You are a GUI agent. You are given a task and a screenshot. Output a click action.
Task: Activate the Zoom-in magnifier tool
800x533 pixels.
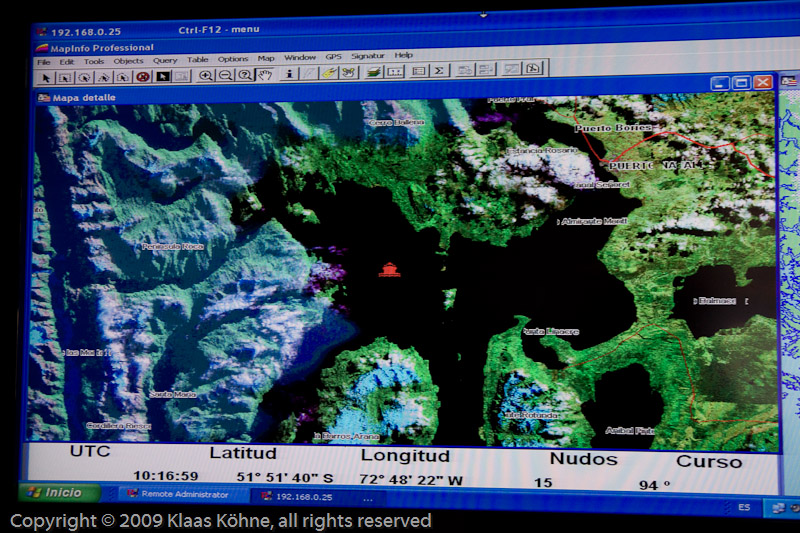click(206, 75)
